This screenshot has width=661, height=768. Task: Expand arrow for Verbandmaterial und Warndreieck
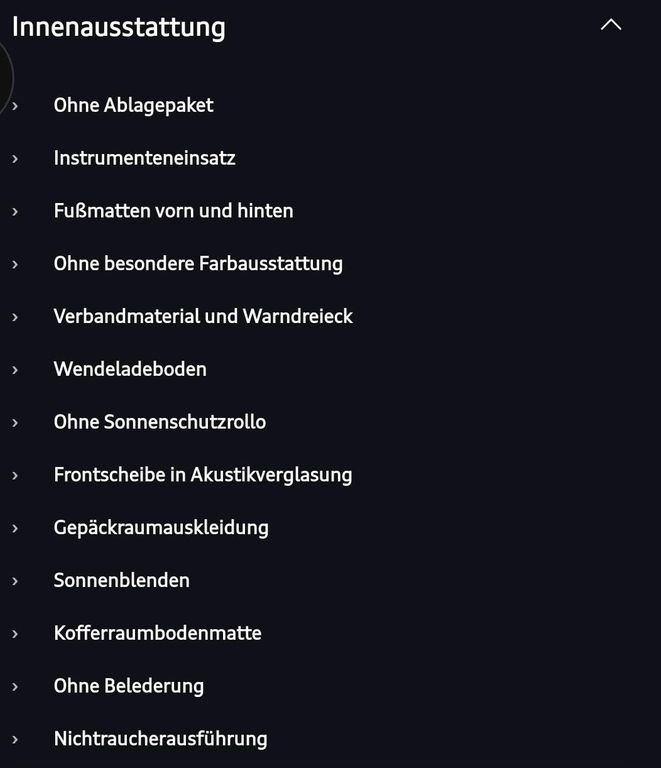[15, 317]
